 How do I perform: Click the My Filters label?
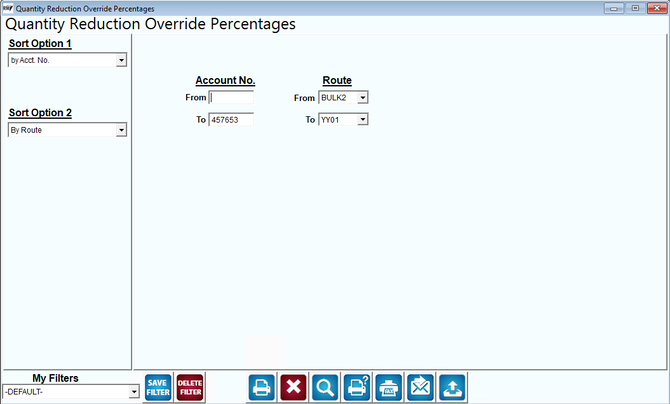[x=56, y=378]
